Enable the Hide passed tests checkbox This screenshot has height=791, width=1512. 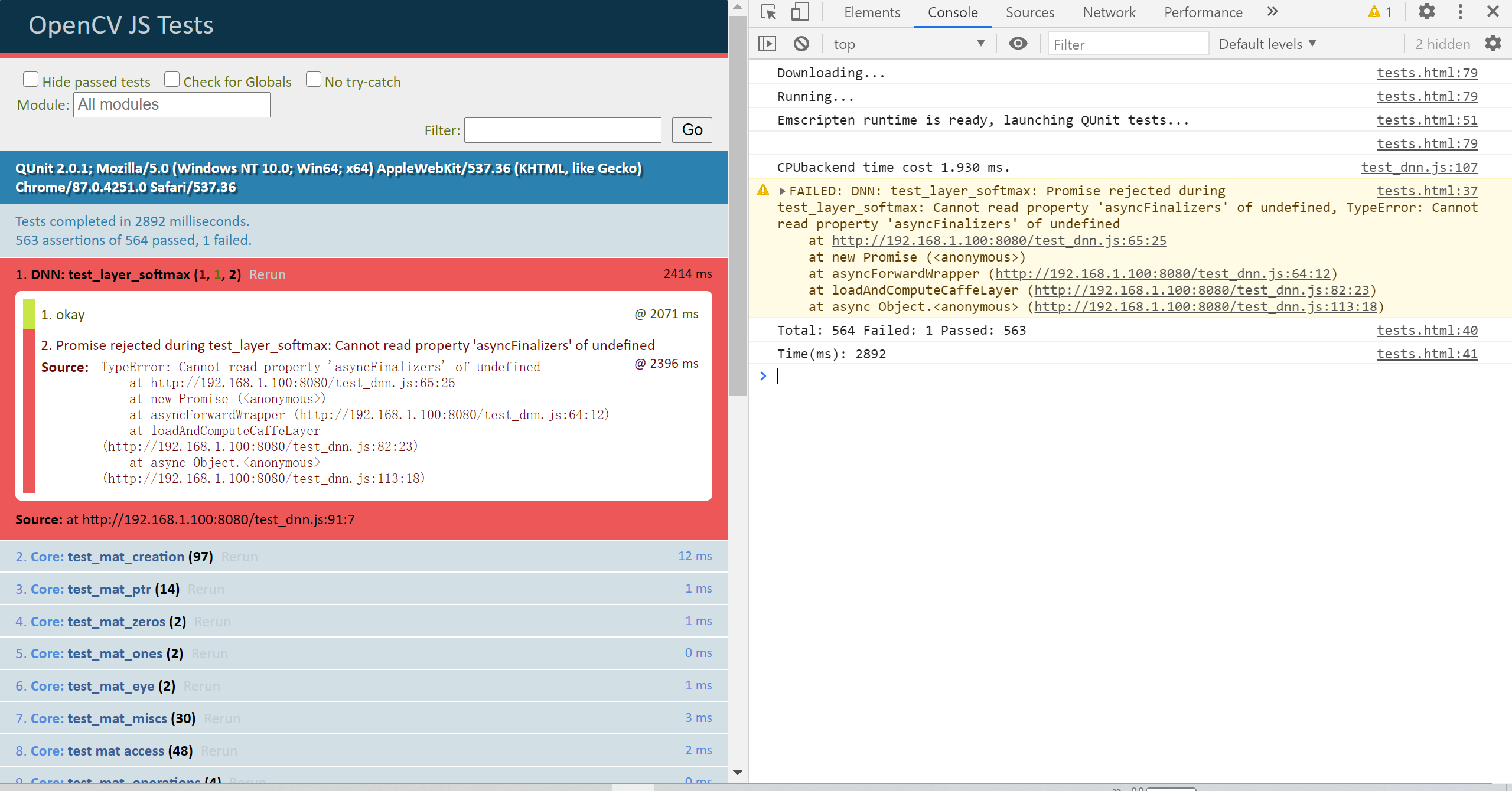[31, 79]
